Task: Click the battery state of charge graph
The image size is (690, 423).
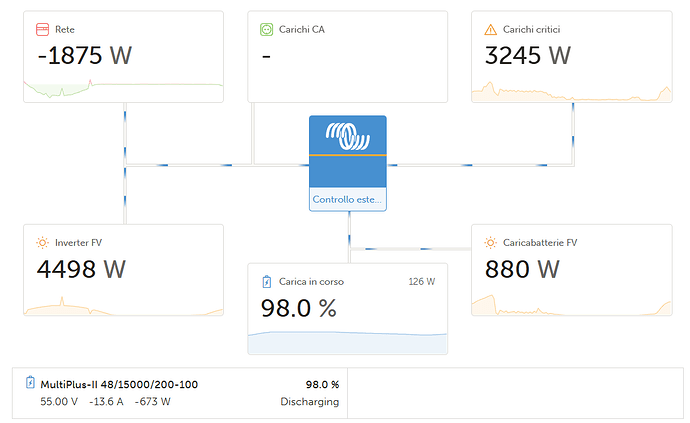Action: coord(348,342)
